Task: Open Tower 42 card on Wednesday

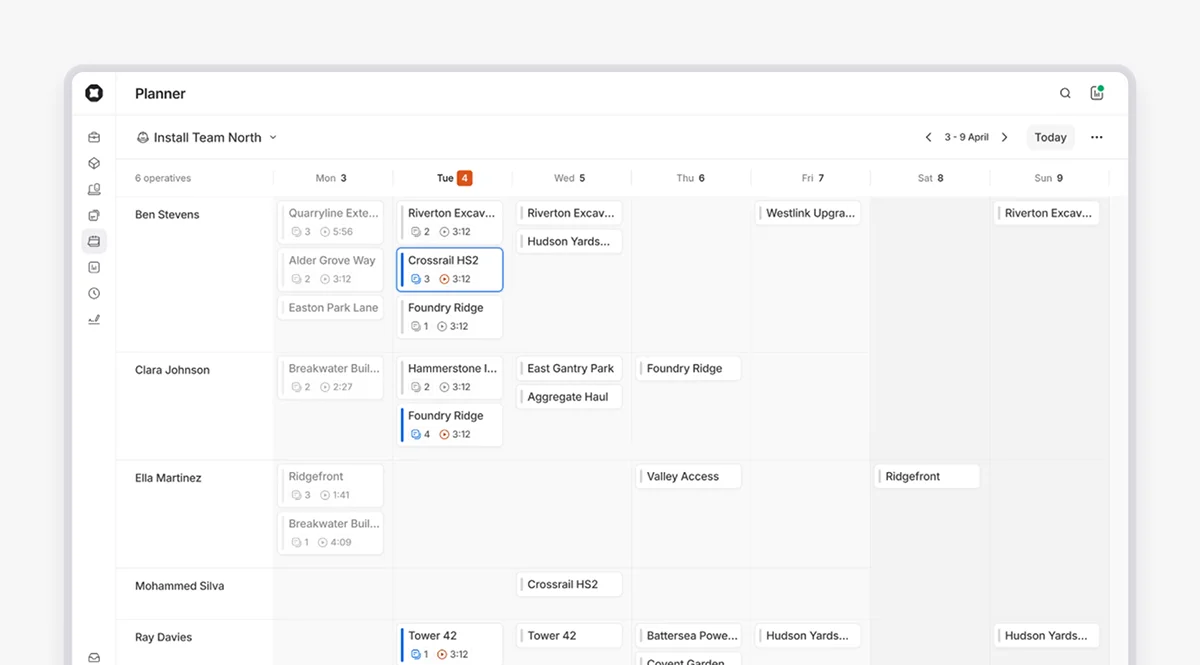Action: pos(570,635)
